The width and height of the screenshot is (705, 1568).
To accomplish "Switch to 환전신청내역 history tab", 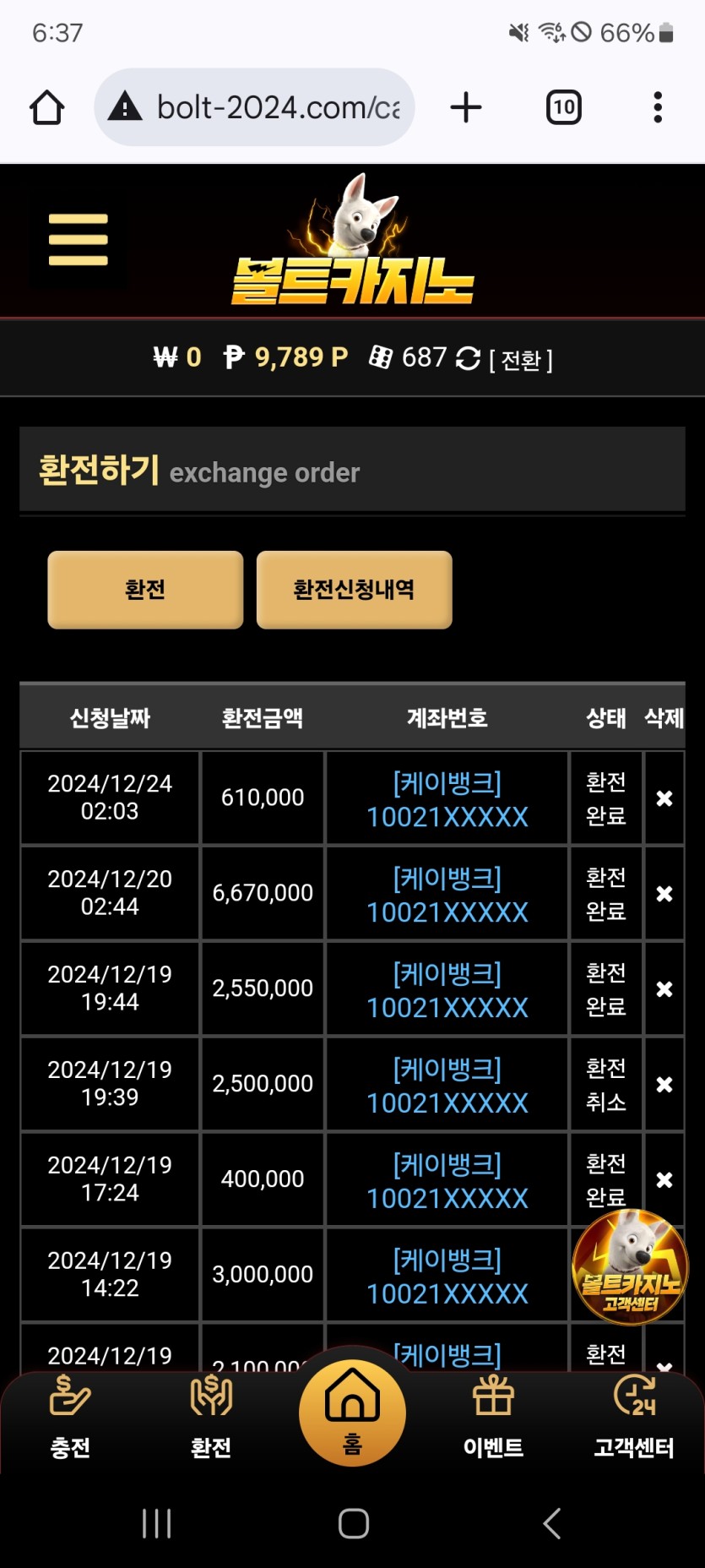I will pos(354,590).
